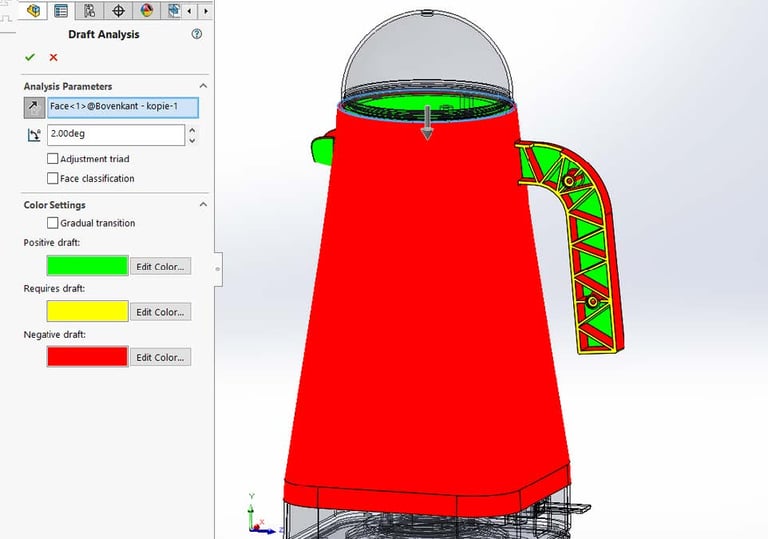Open Draft Analysis help icon
The width and height of the screenshot is (768, 539).
[196, 34]
